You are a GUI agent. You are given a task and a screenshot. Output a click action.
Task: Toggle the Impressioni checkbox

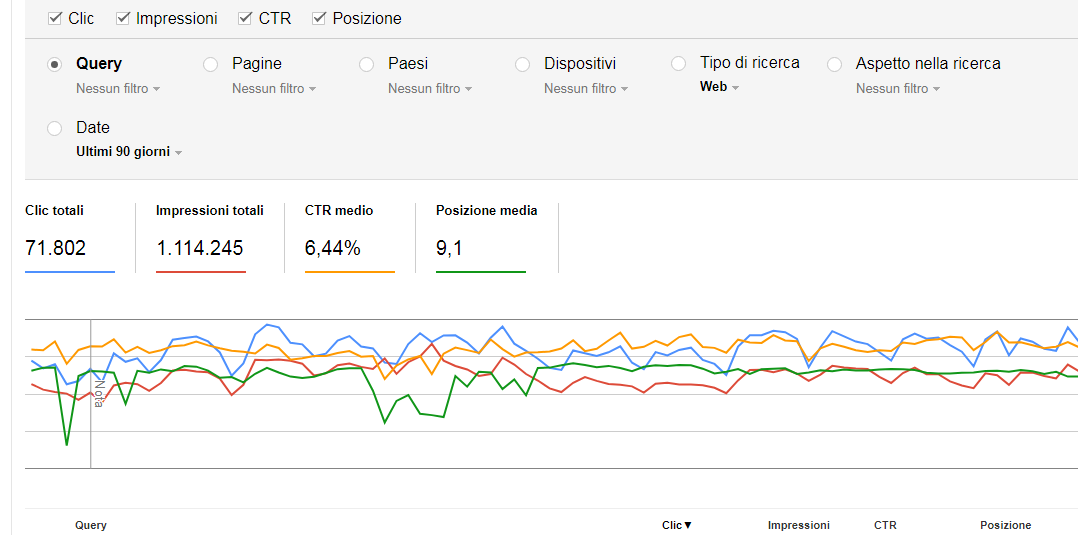122,19
